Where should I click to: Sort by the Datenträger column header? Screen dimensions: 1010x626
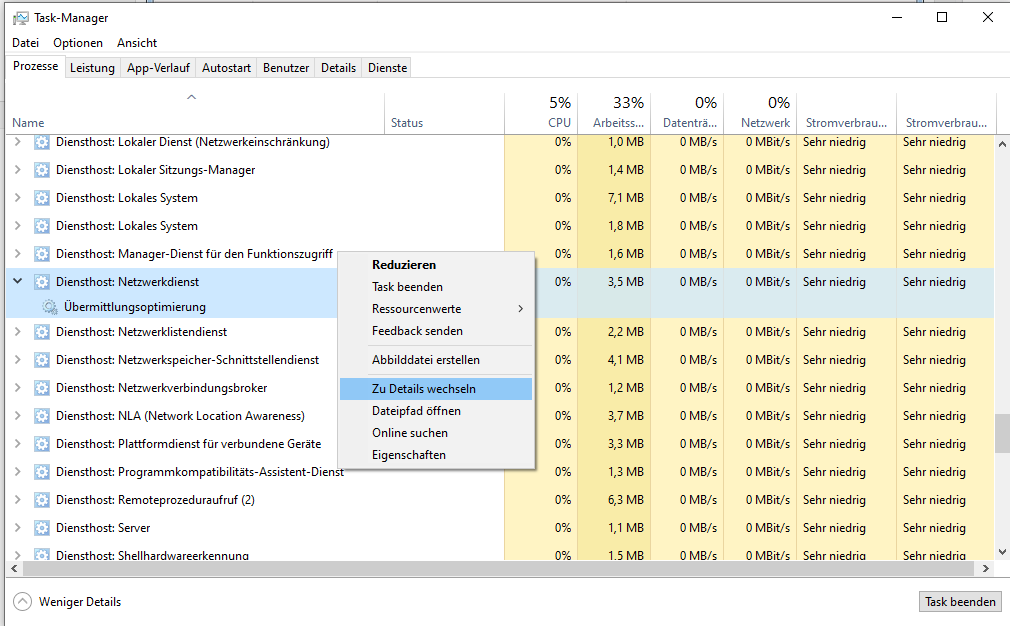tap(687, 113)
